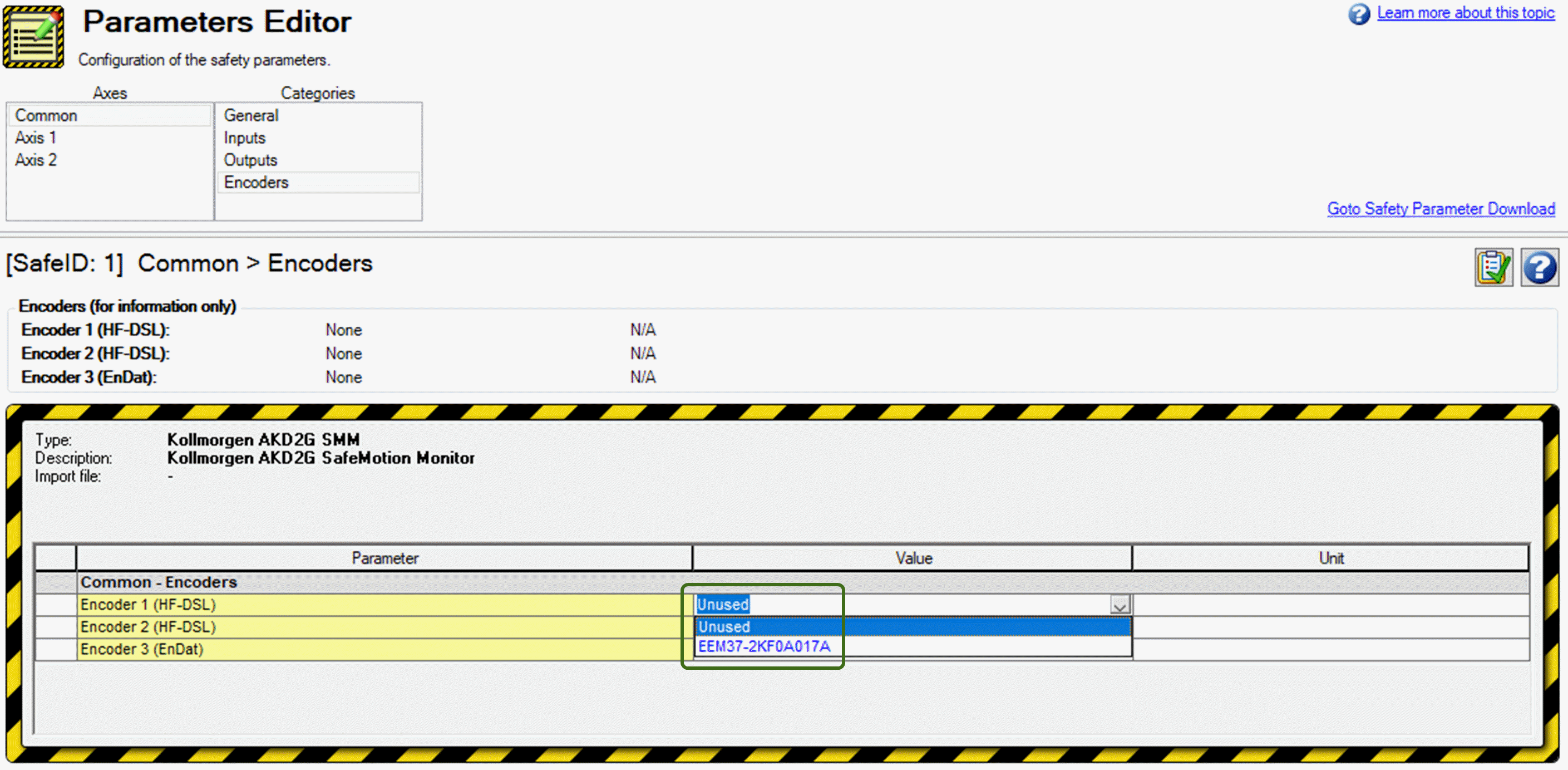1568x770 pixels.
Task: Open Learn more about this topic link
Action: [x=1466, y=13]
